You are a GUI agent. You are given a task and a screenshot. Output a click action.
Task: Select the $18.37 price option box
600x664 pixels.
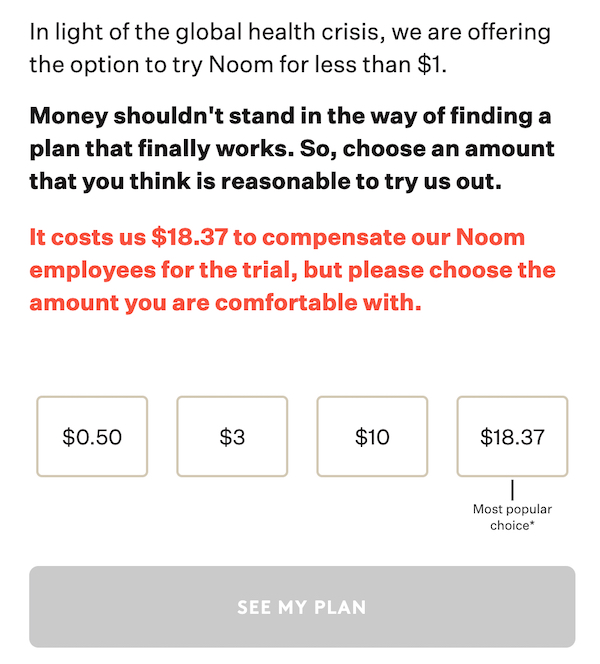(512, 437)
